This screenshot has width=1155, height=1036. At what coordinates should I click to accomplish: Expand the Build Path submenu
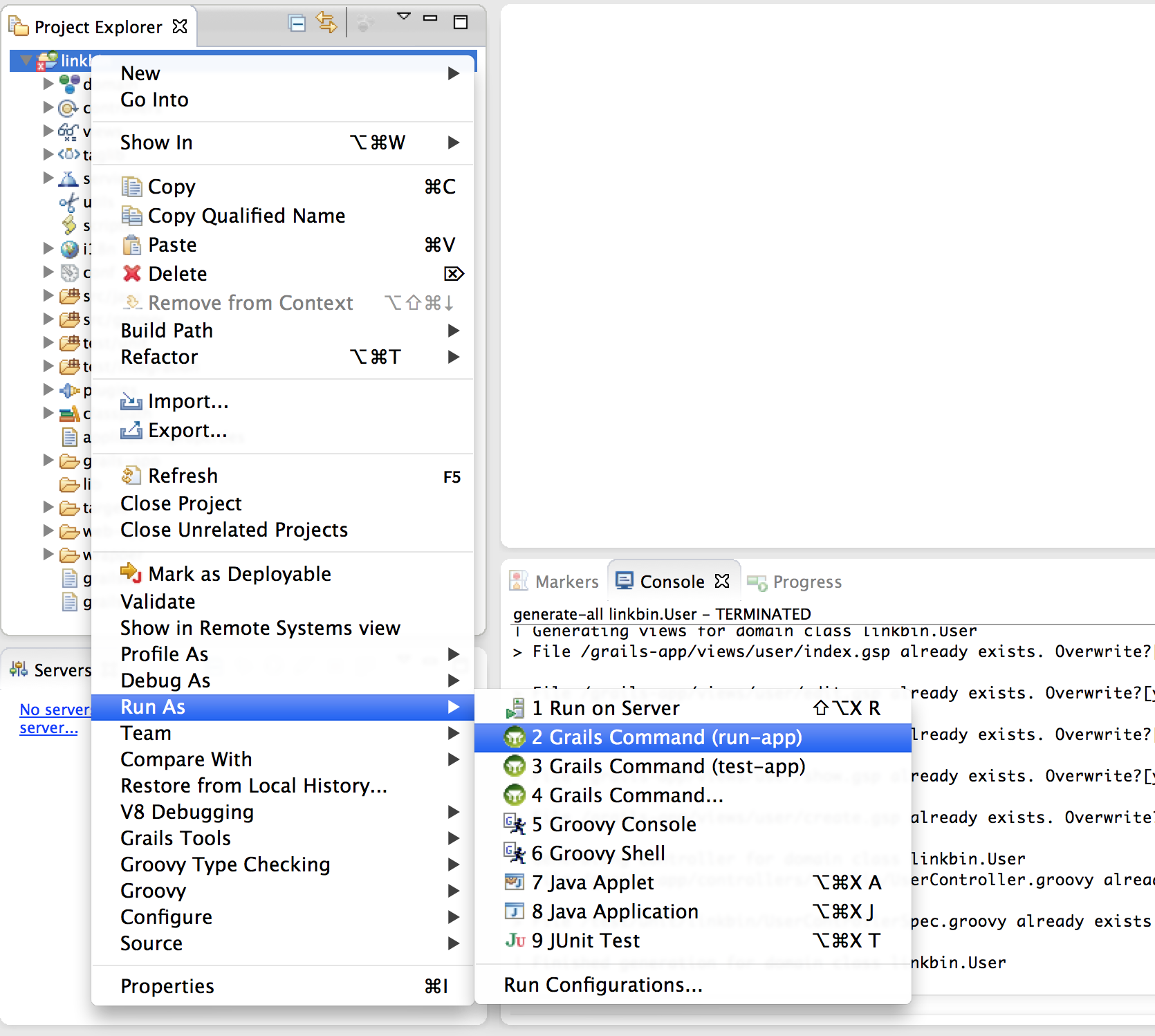tap(167, 331)
